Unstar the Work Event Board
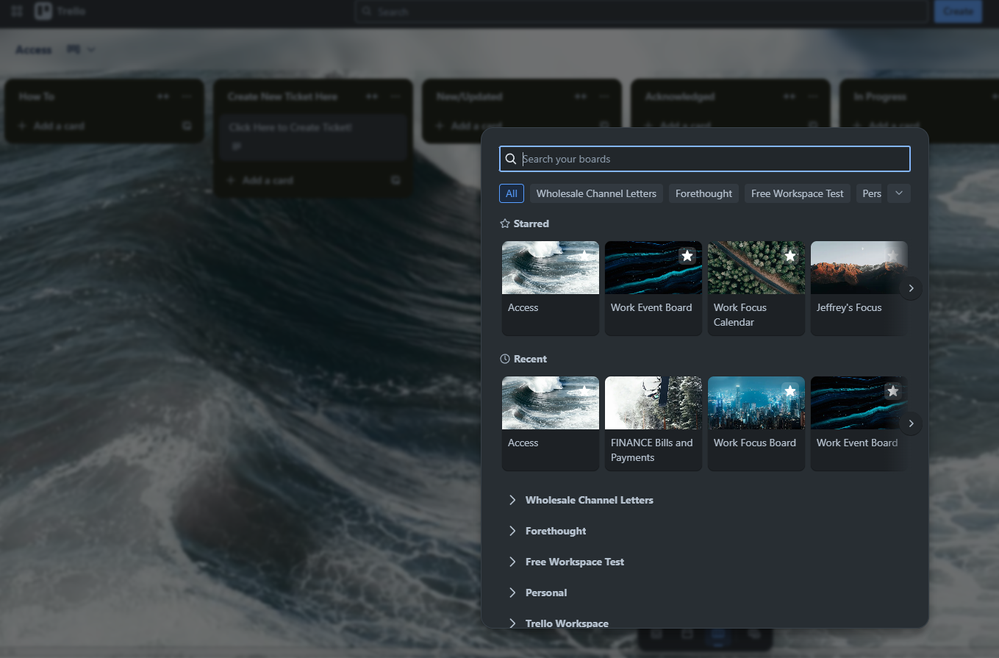The height and width of the screenshot is (658, 999). 686,256
